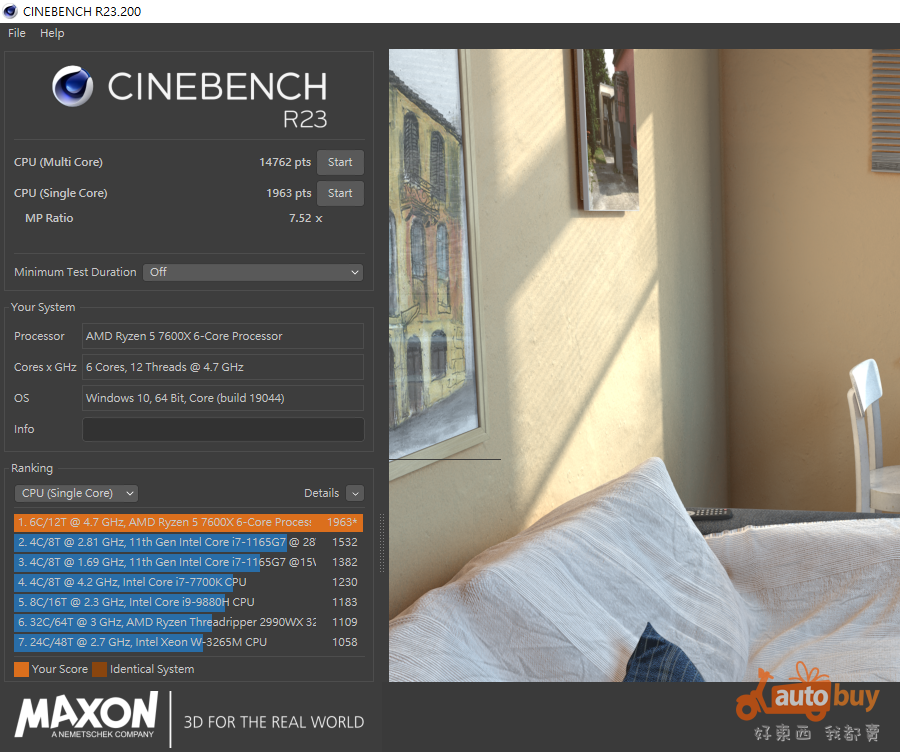Start the CPU Single Core test

click(340, 193)
